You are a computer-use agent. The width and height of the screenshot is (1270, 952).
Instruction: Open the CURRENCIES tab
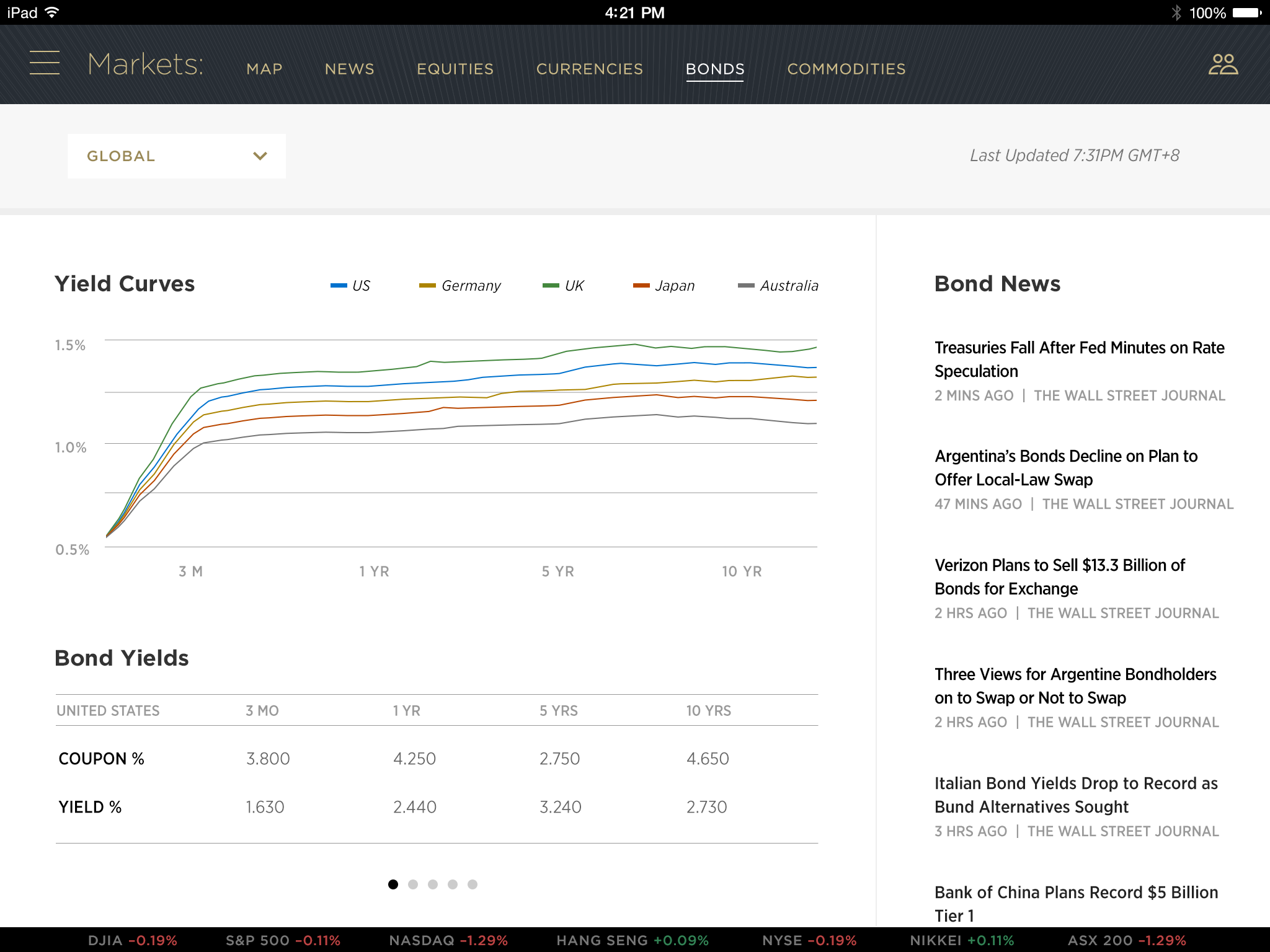click(590, 69)
